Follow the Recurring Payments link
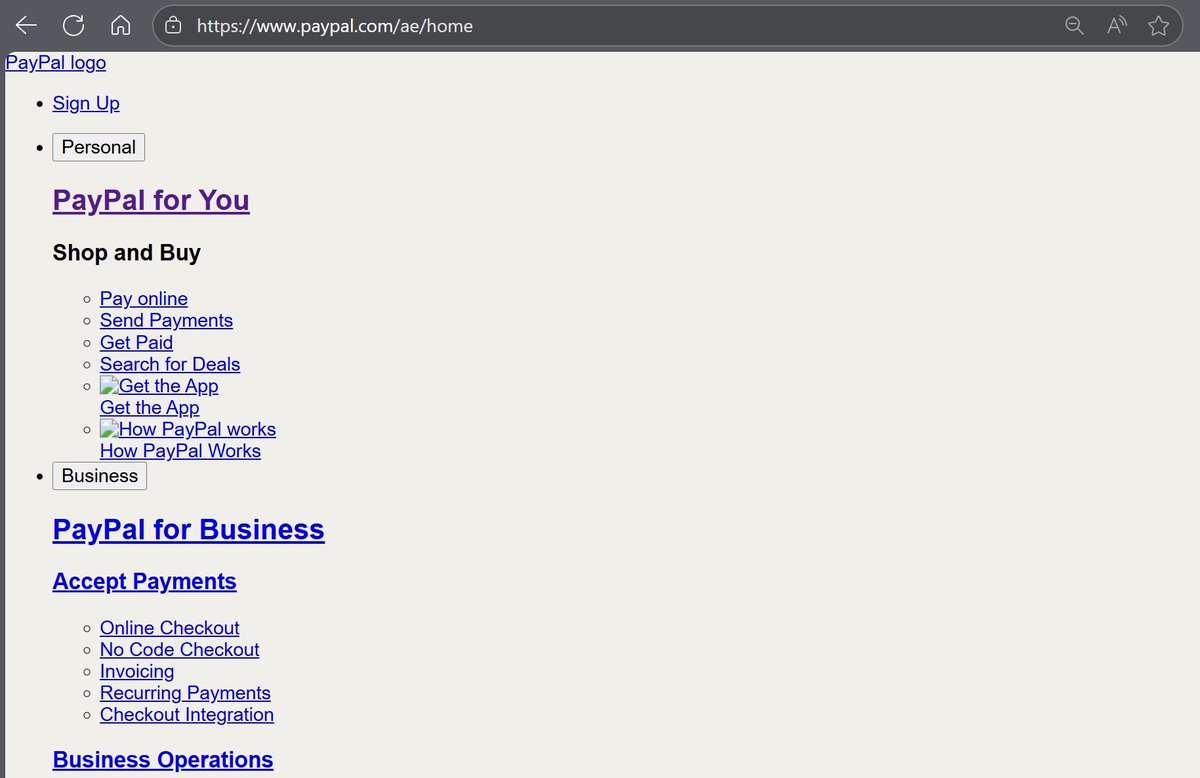Image resolution: width=1200 pixels, height=778 pixels. [x=185, y=693]
